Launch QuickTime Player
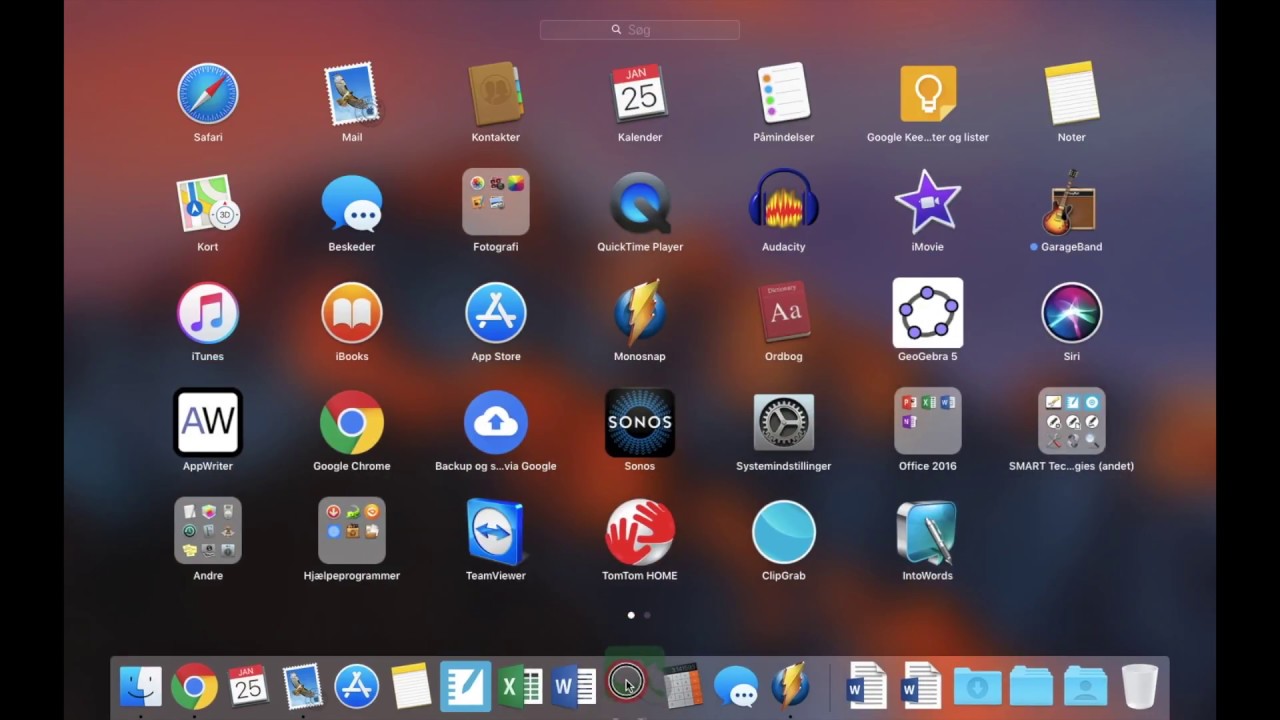1280x720 pixels. (x=640, y=203)
